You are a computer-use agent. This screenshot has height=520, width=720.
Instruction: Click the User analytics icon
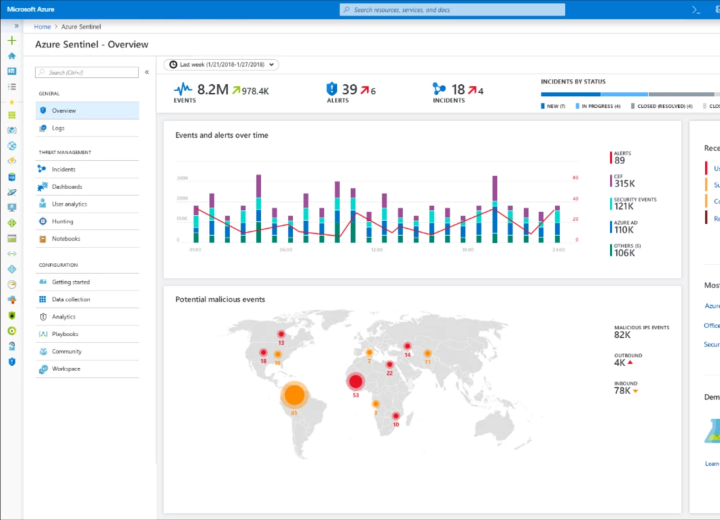click(43, 203)
